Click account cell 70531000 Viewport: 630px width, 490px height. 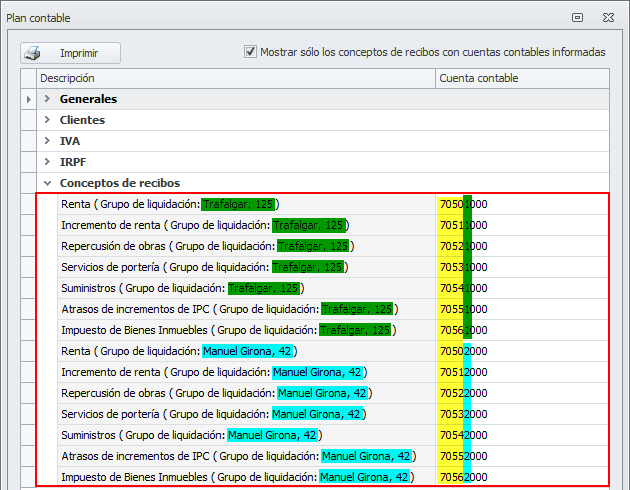tap(522, 267)
